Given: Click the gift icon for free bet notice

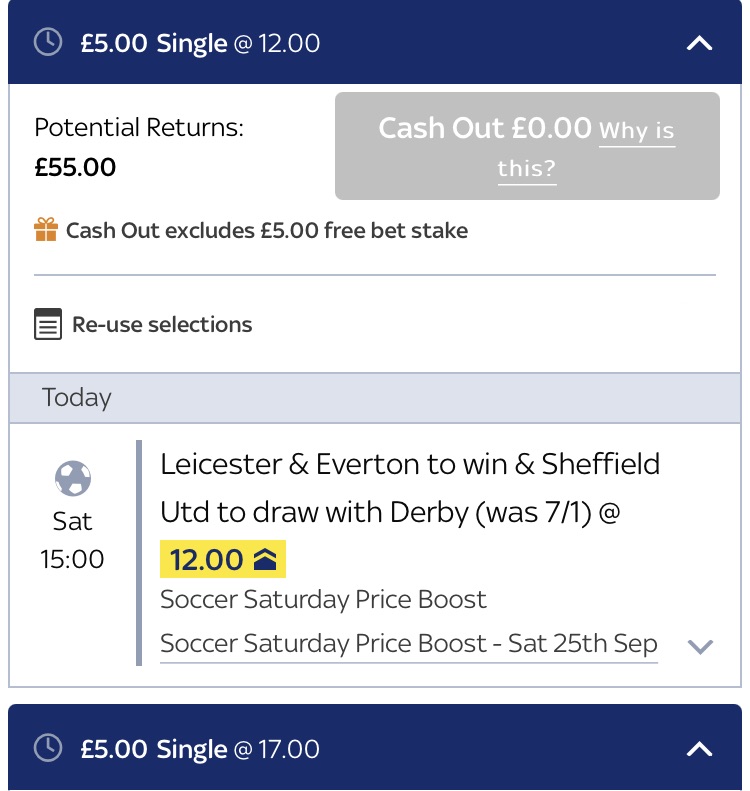Looking at the screenshot, I should (x=46, y=231).
